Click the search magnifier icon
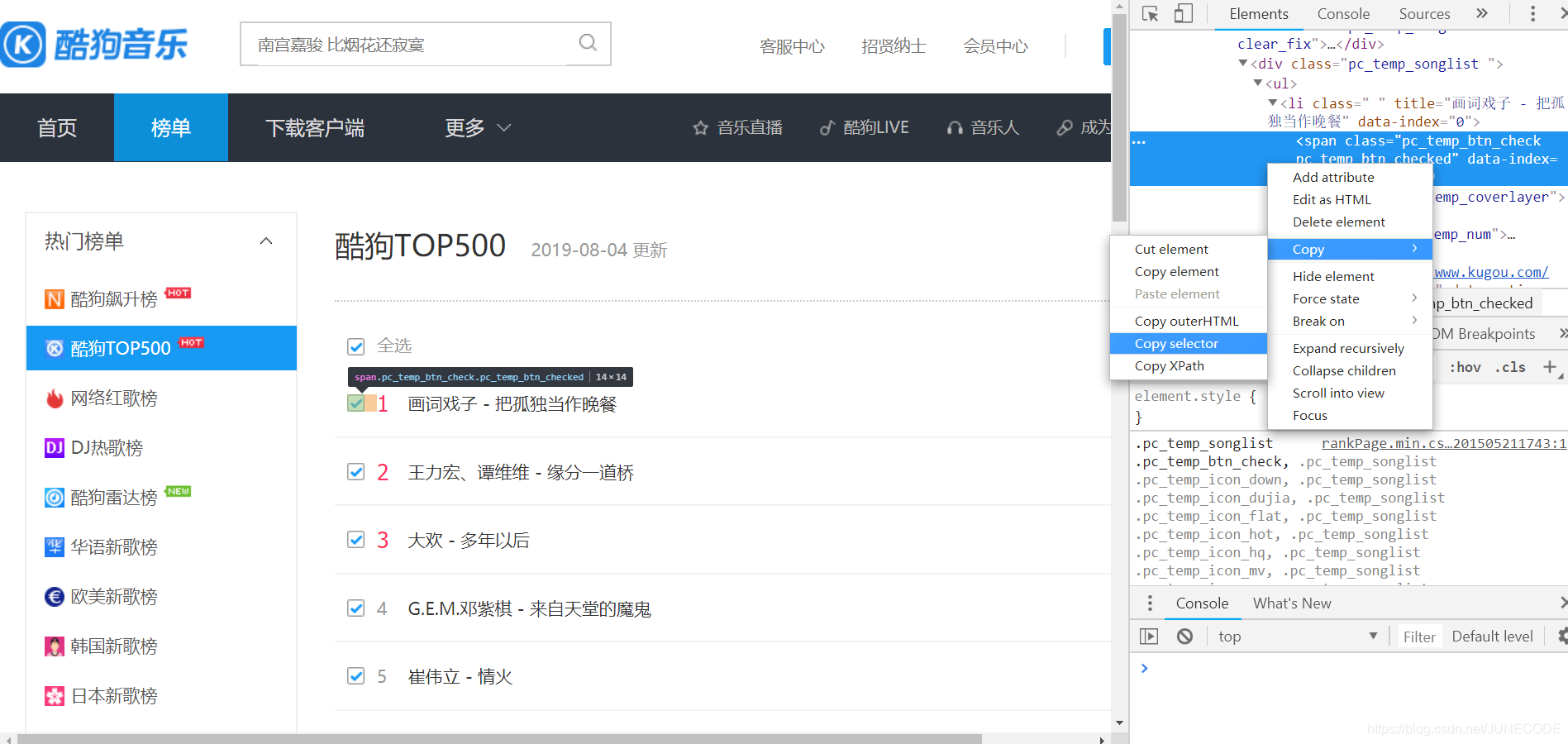The height and width of the screenshot is (744, 1568). [588, 43]
